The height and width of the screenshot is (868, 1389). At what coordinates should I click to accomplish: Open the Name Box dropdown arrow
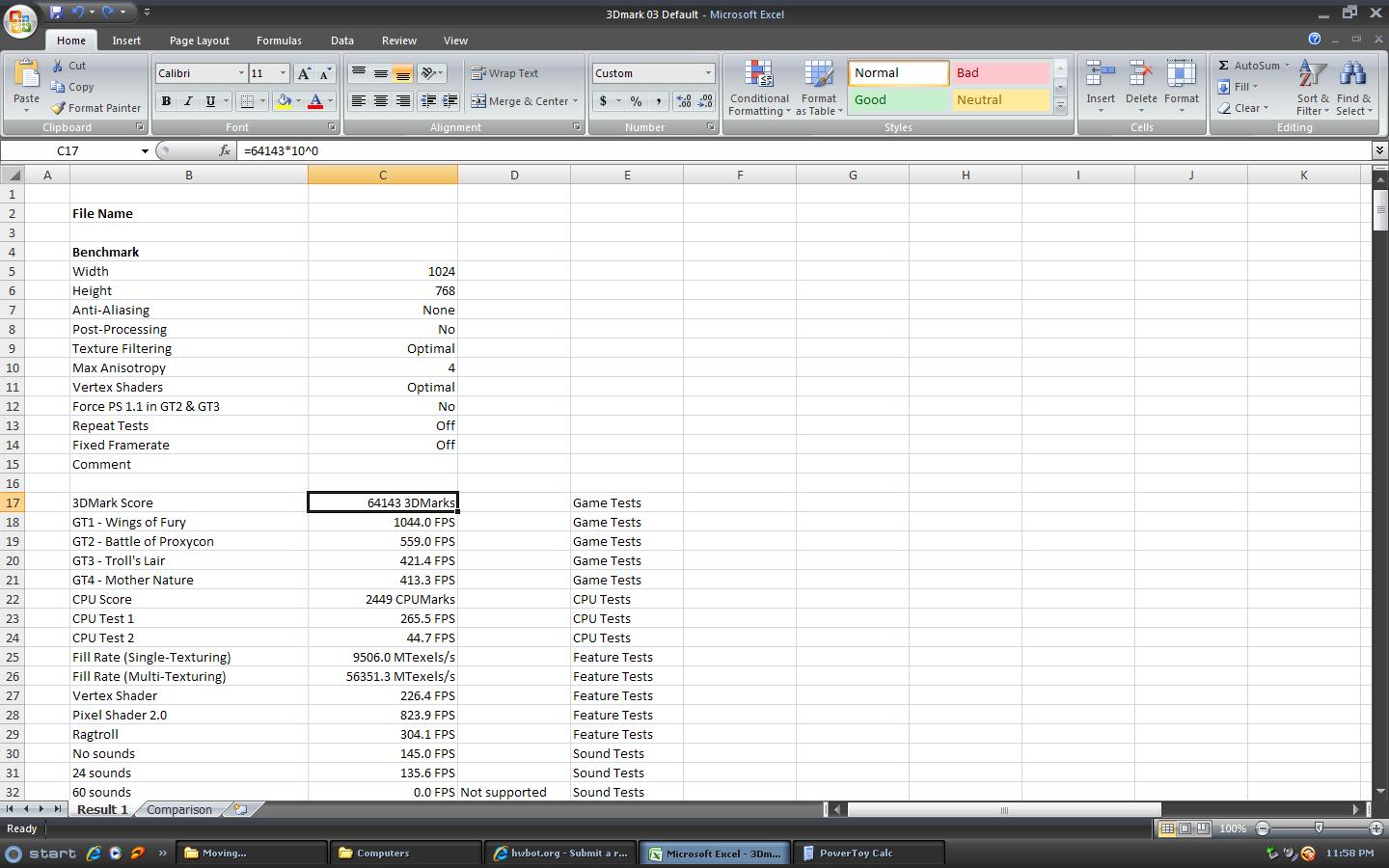(145, 150)
